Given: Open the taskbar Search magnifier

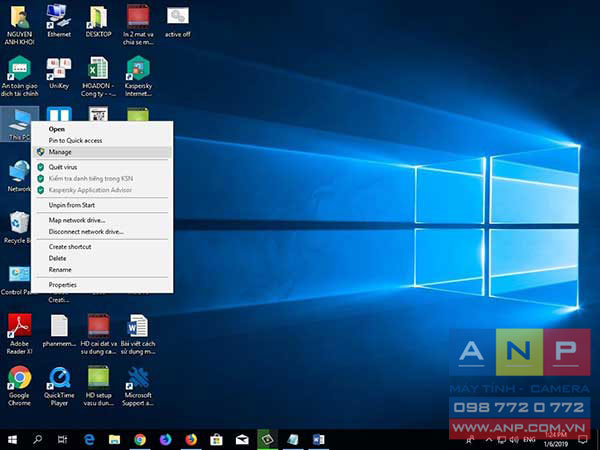Looking at the screenshot, I should pos(38,439).
